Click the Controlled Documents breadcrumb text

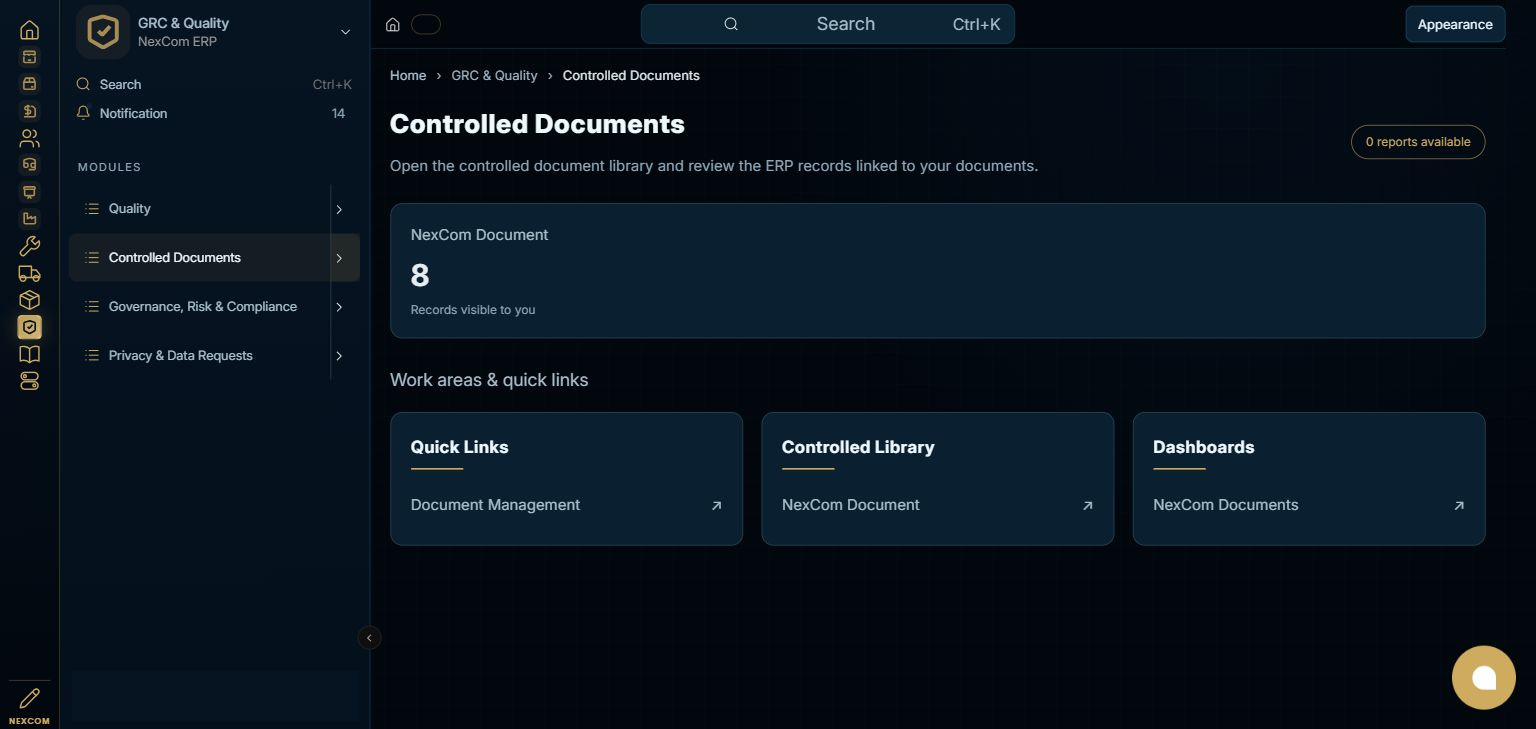click(x=631, y=76)
